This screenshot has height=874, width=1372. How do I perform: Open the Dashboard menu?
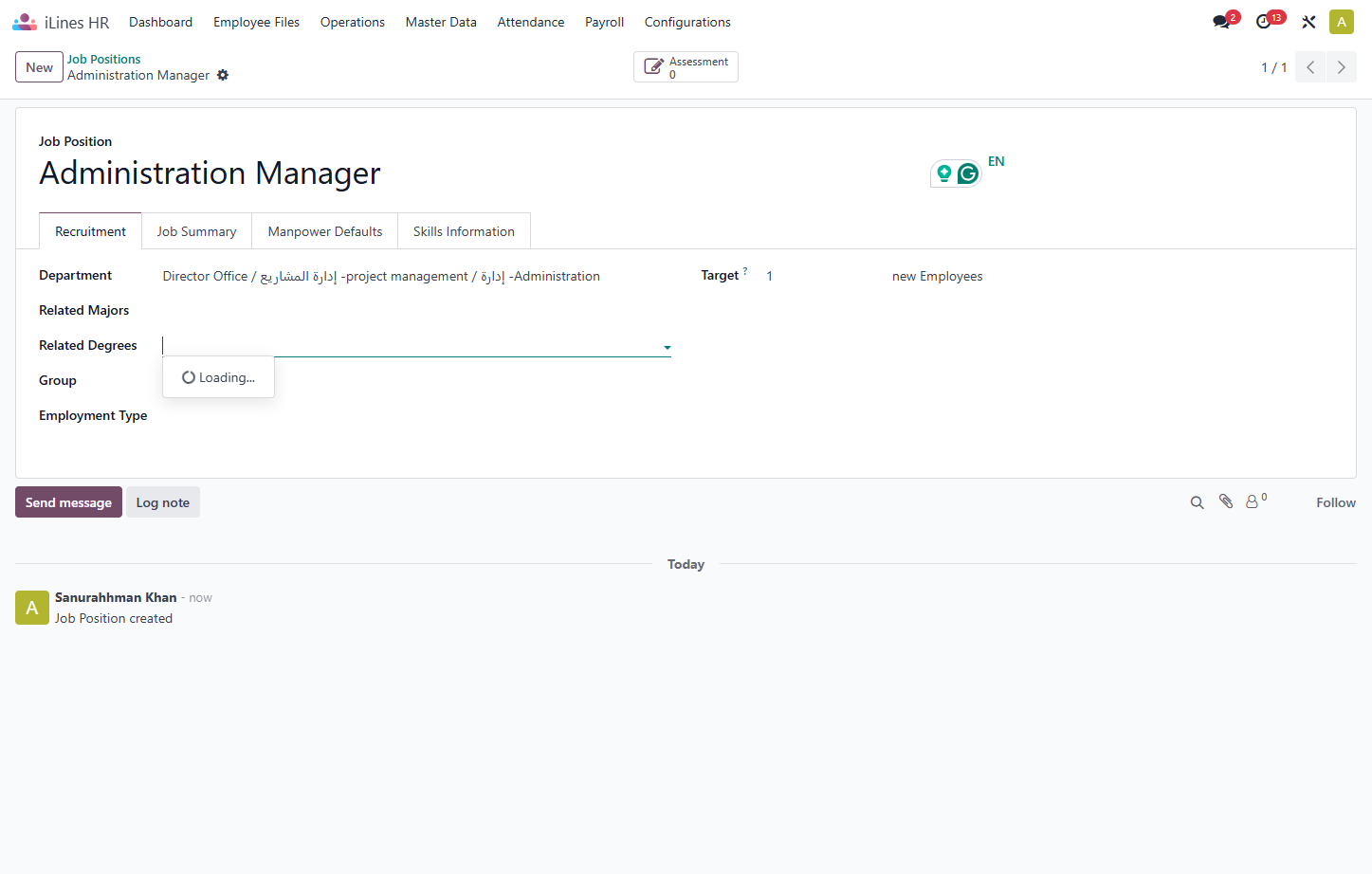click(x=160, y=22)
